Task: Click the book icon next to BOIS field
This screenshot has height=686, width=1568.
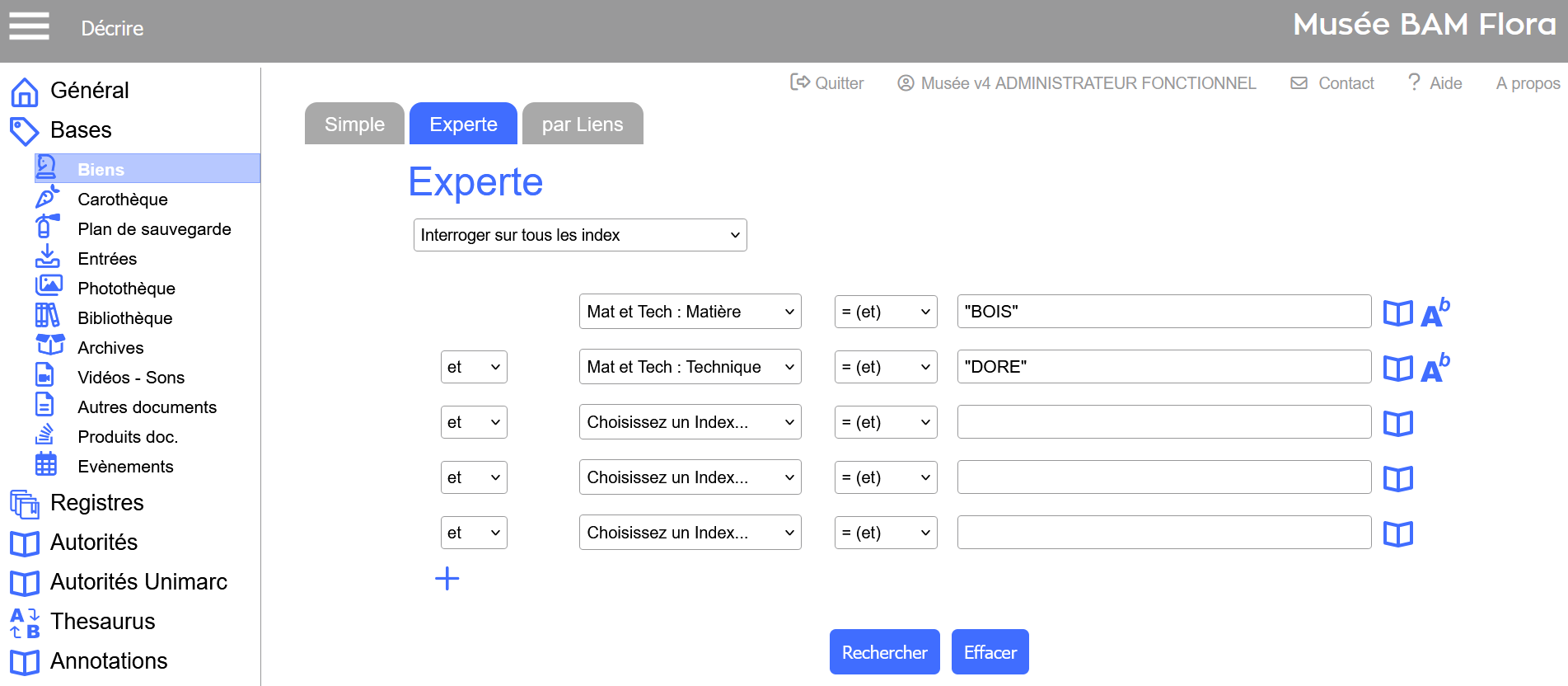Action: pyautogui.click(x=1397, y=313)
